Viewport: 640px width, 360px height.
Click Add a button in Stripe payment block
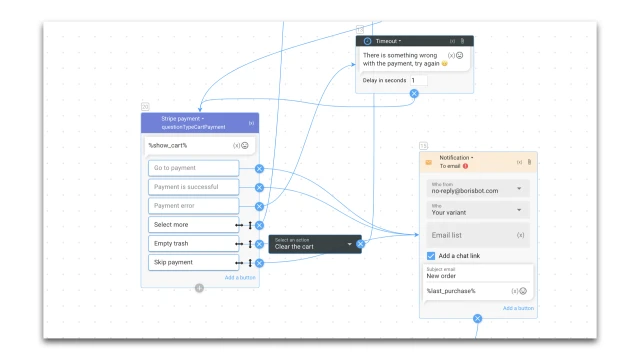pos(240,278)
